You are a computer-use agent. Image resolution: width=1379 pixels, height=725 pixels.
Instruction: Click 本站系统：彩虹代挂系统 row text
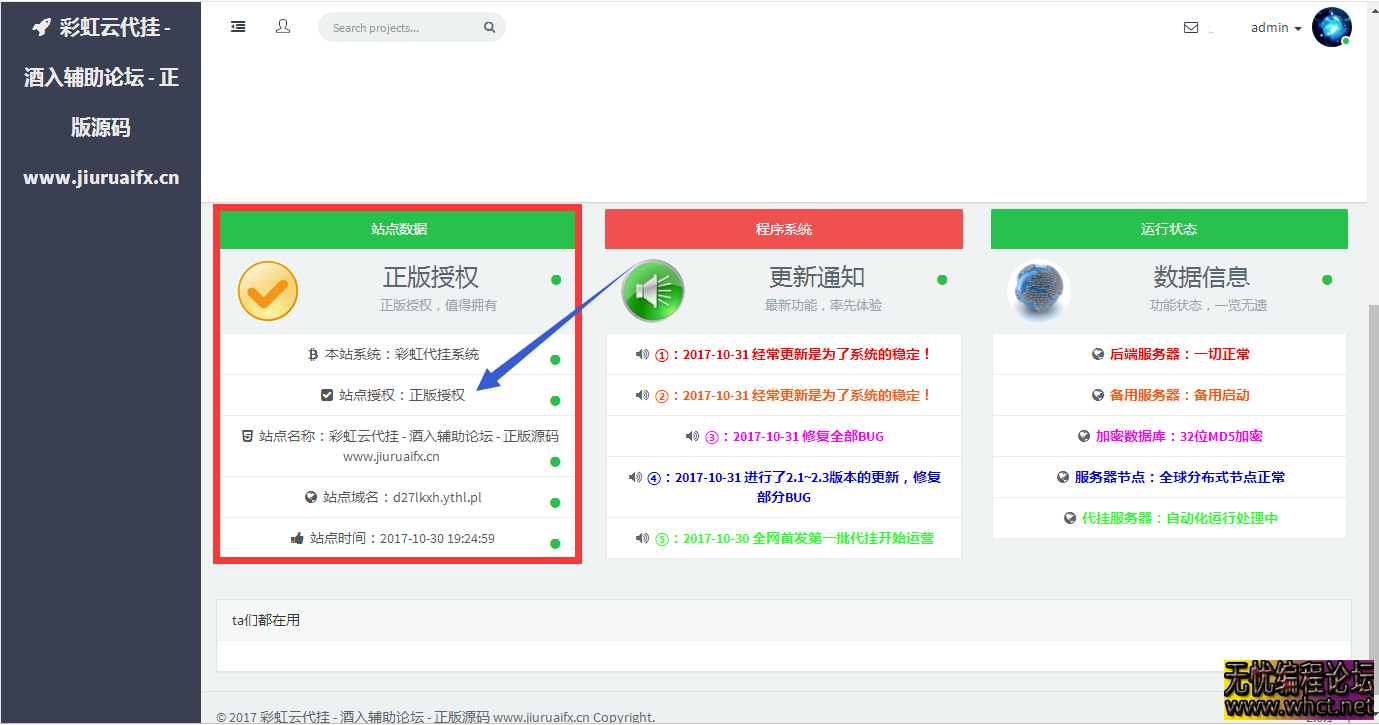(x=402, y=354)
